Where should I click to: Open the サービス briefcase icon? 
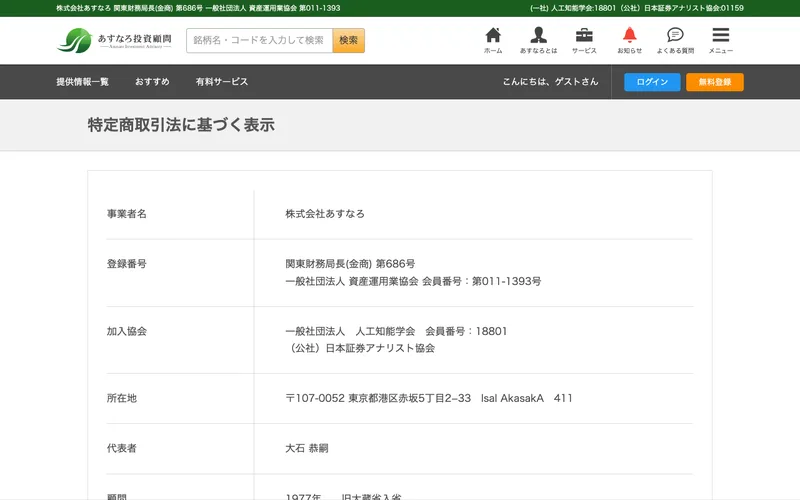pos(584,40)
